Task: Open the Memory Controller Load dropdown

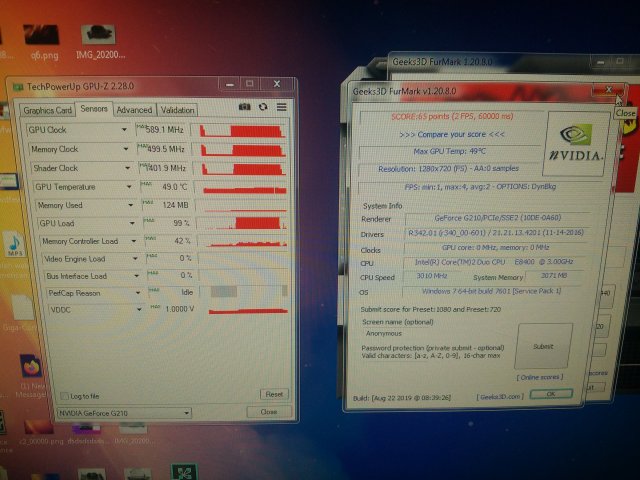Action: click(134, 241)
